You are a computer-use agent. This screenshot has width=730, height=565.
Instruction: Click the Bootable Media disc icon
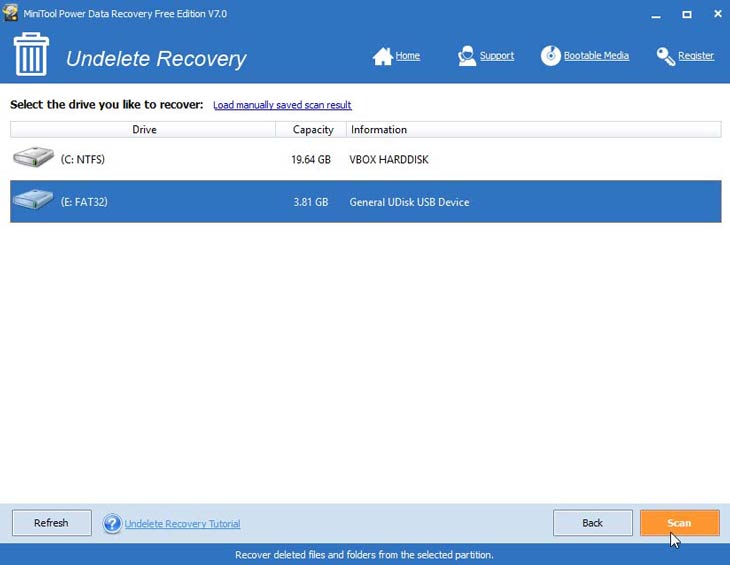pos(551,55)
